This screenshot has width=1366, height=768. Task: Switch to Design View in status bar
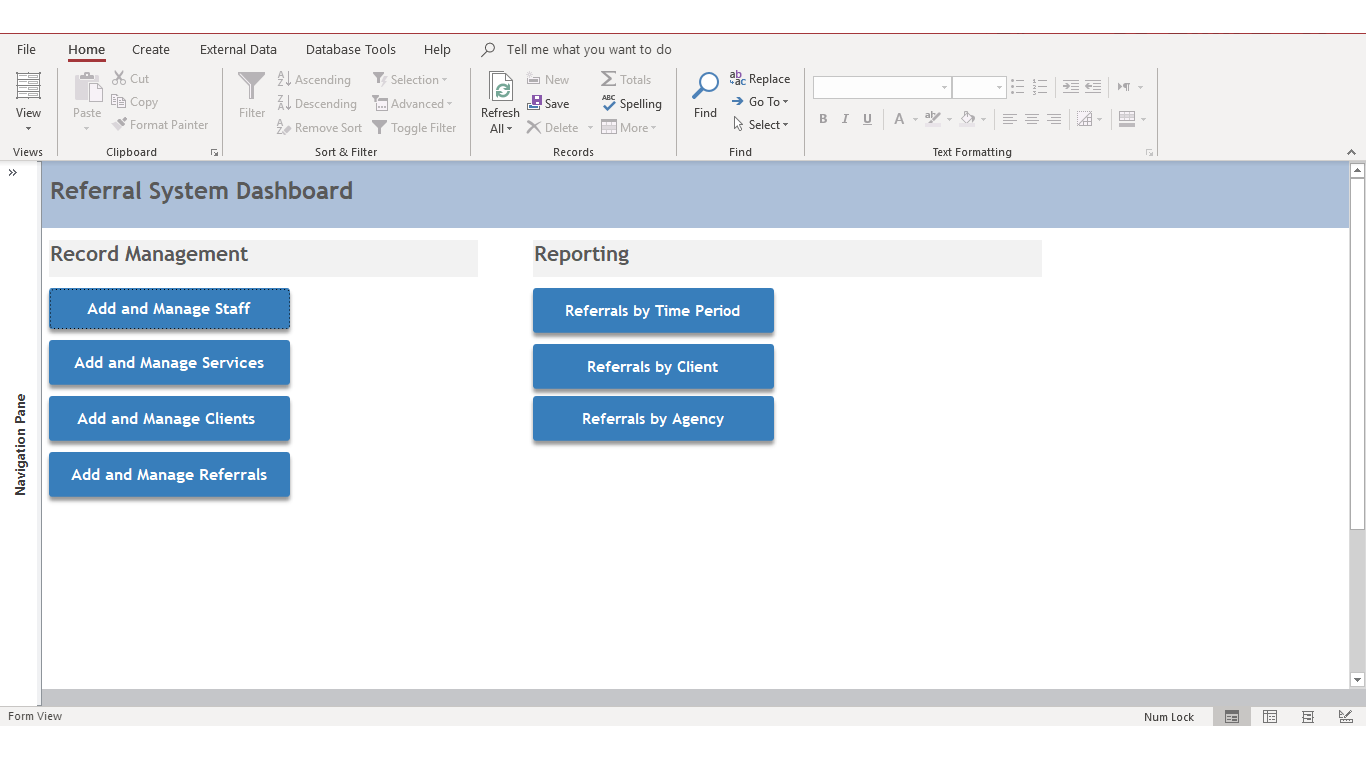click(x=1346, y=717)
